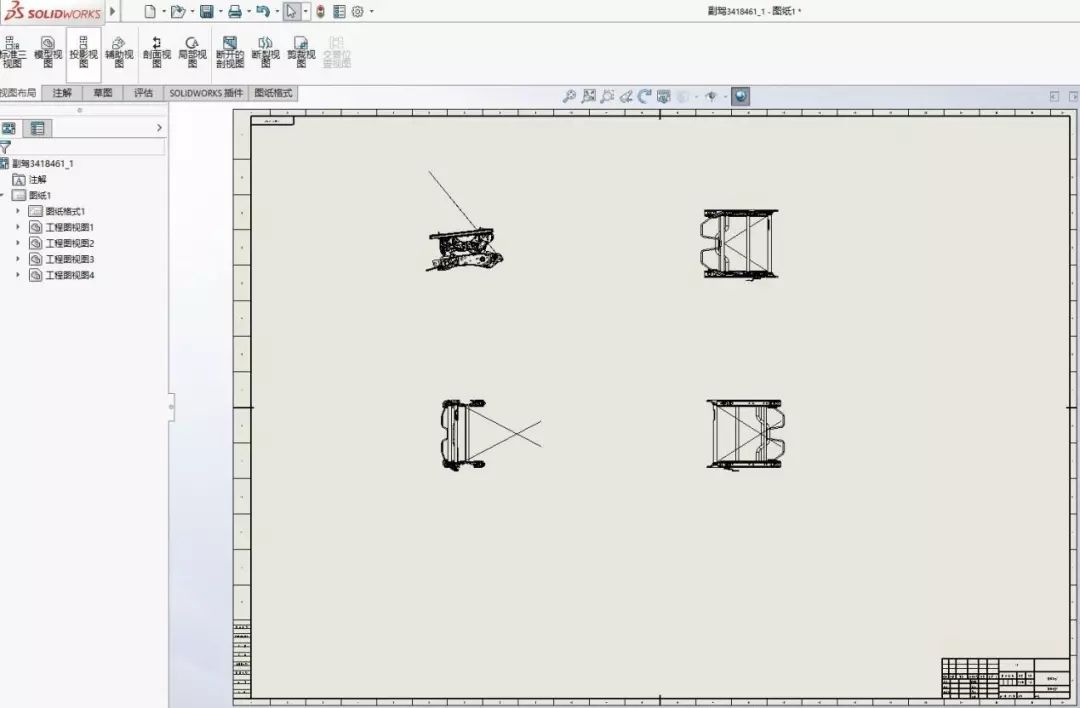
Task: Expand the 工程图视图1 tree node
Action: point(17,227)
